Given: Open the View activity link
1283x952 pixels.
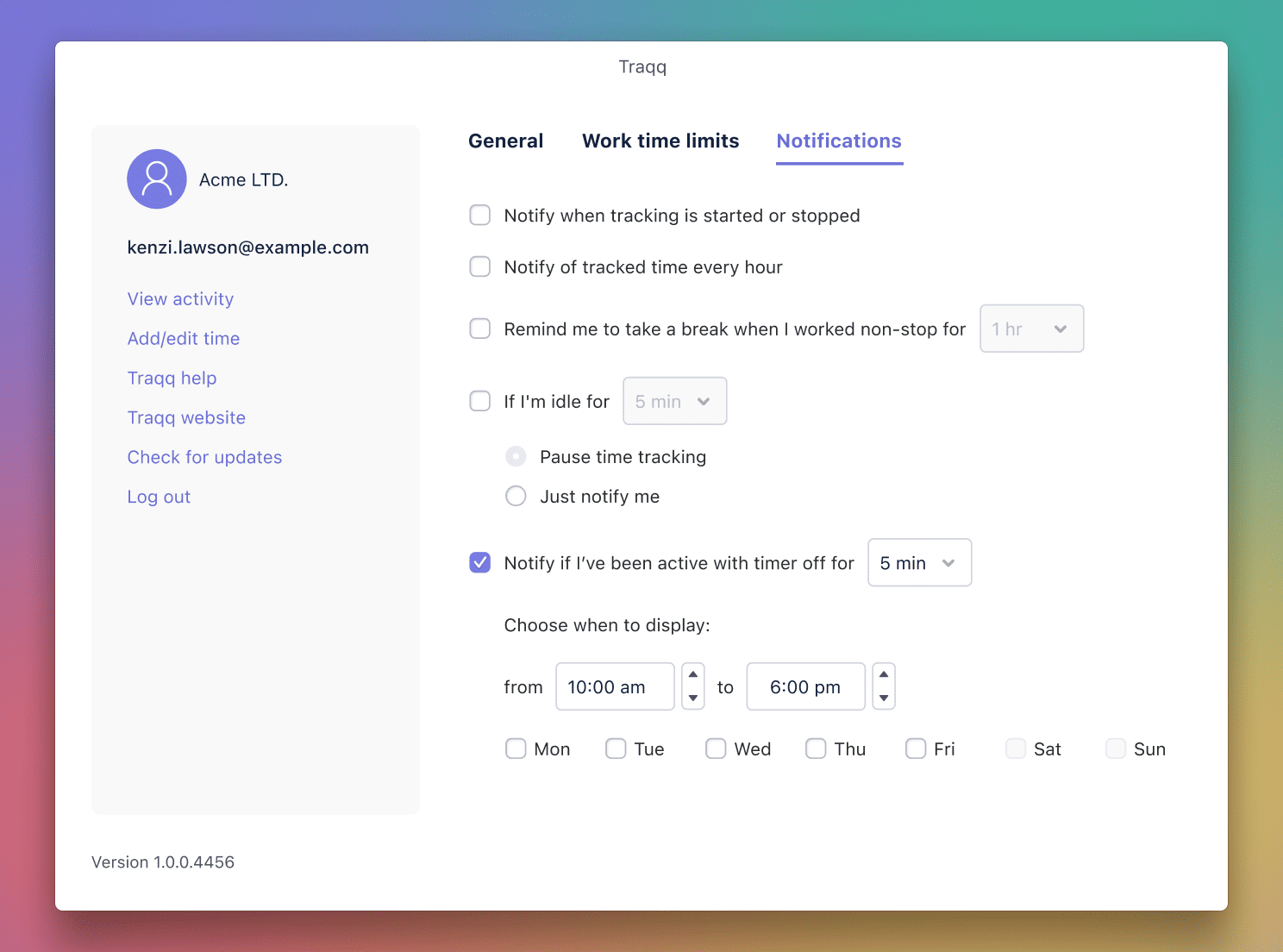Looking at the screenshot, I should (180, 299).
